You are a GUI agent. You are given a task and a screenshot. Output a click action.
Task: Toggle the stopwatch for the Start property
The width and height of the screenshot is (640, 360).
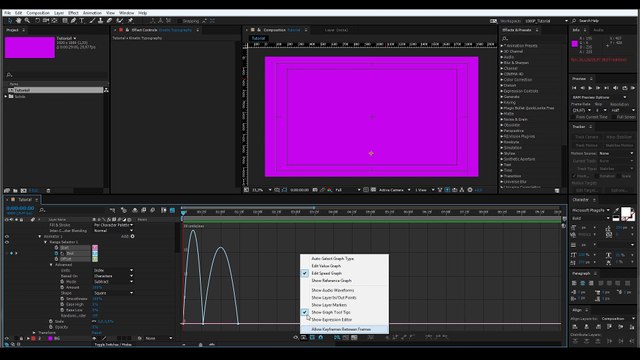coord(57,248)
